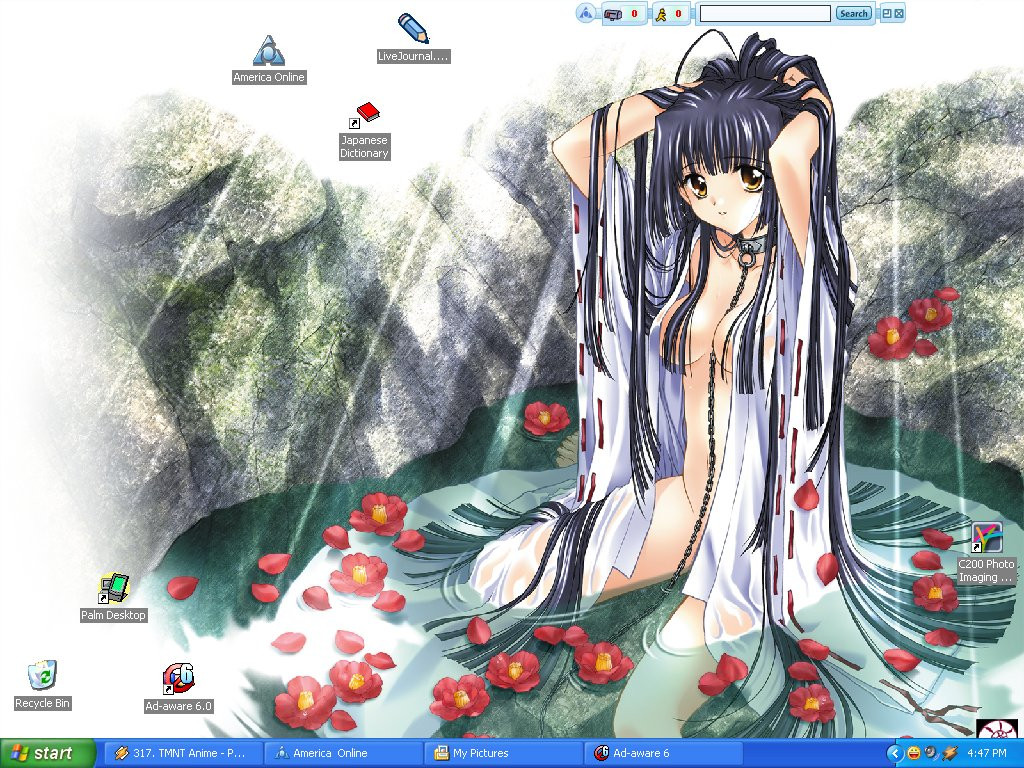Close the AOL deskbar toolbar
This screenshot has height=768, width=1024.
coord(899,13)
